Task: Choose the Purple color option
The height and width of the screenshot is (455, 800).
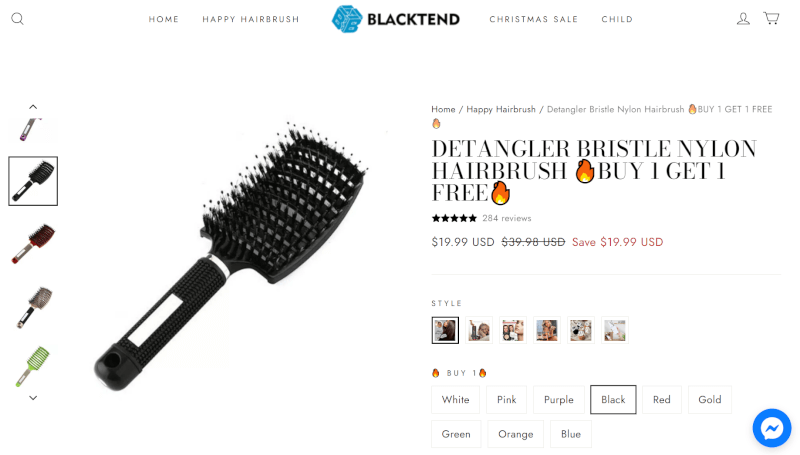Action: [x=559, y=399]
